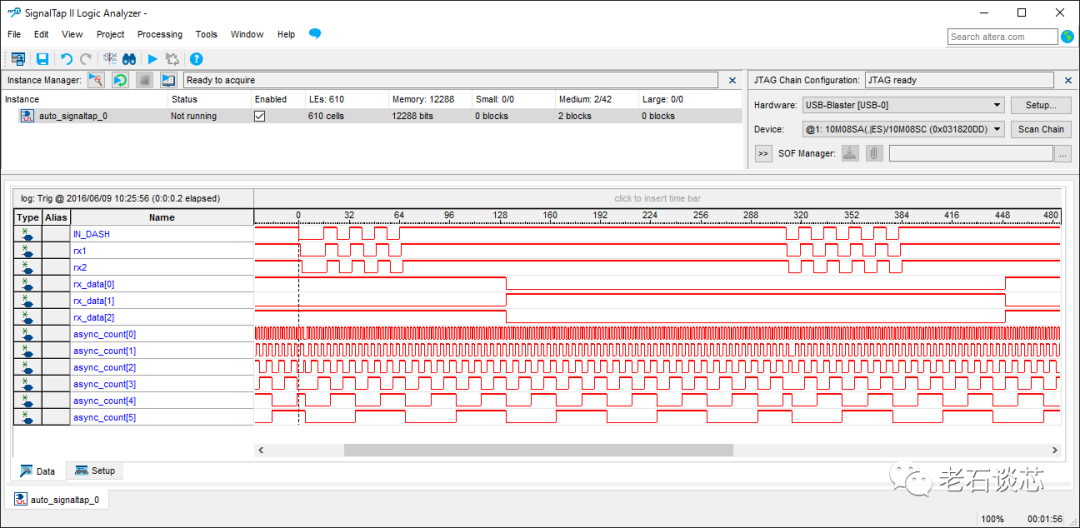1080x528 pixels.
Task: Start compilation with the blue play icon
Action: pos(153,59)
